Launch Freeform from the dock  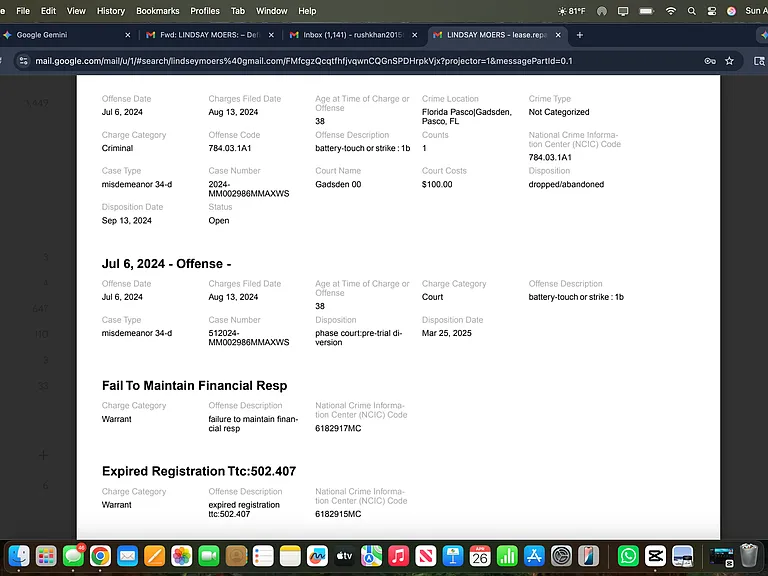click(x=317, y=556)
